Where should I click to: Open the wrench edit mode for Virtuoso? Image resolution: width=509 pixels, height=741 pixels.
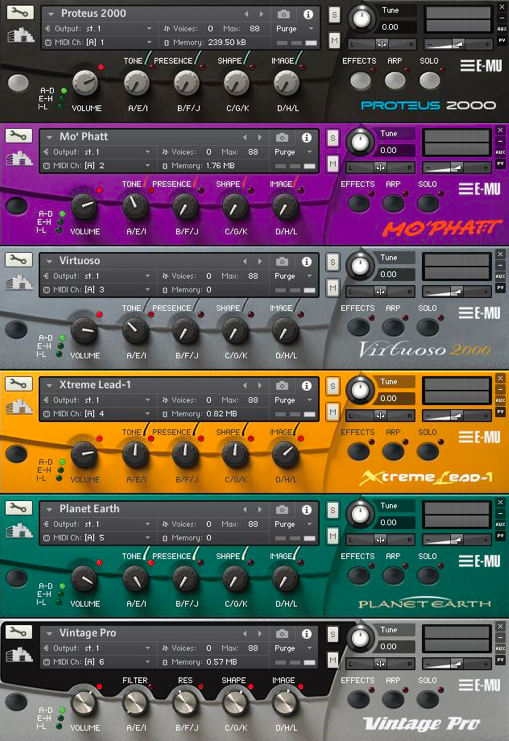click(19, 260)
